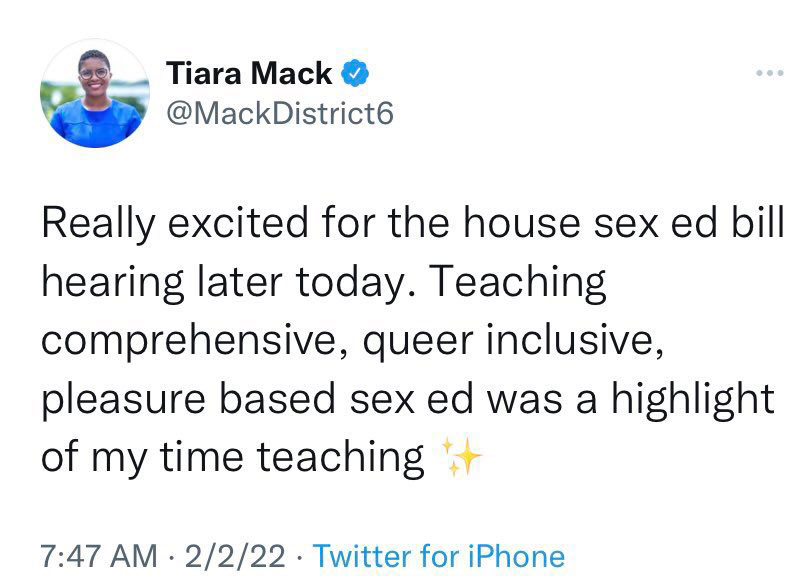Click the words "of my time teaching"
This screenshot has width=809, height=585.
232,457
